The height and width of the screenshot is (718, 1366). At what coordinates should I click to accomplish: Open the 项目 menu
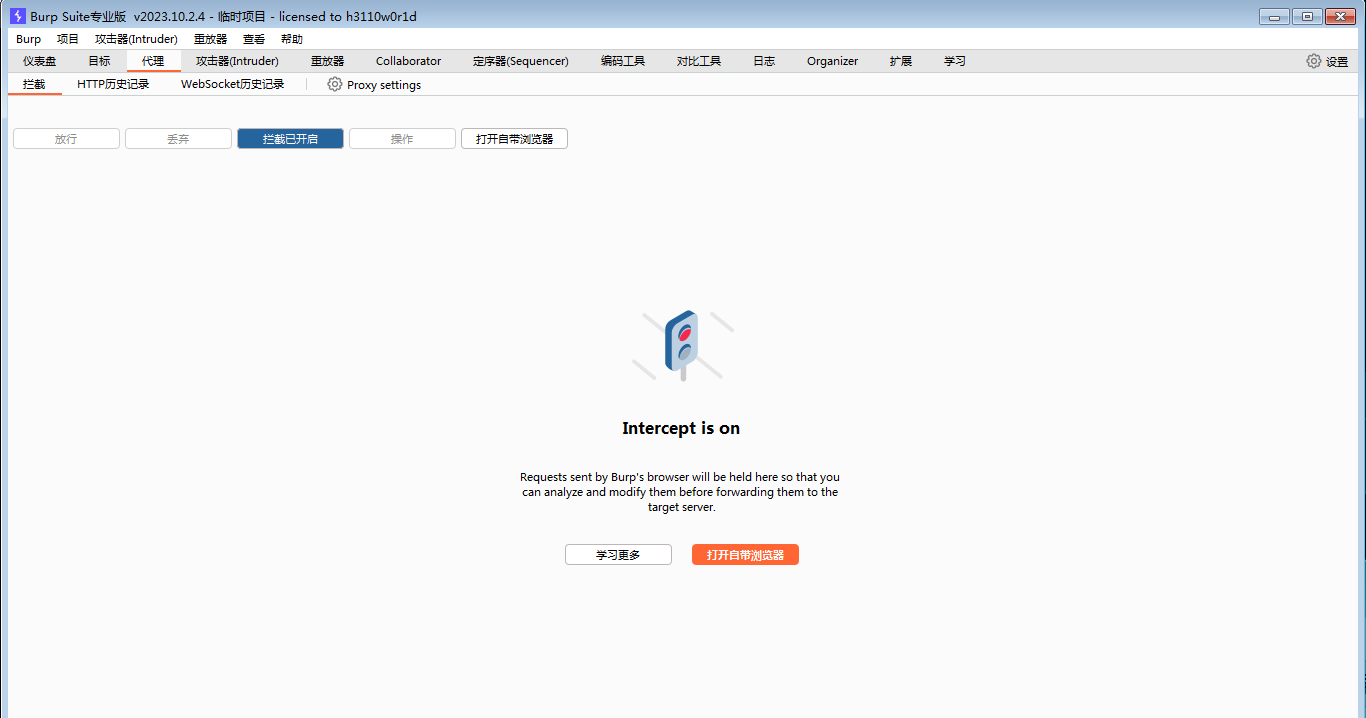(x=68, y=39)
